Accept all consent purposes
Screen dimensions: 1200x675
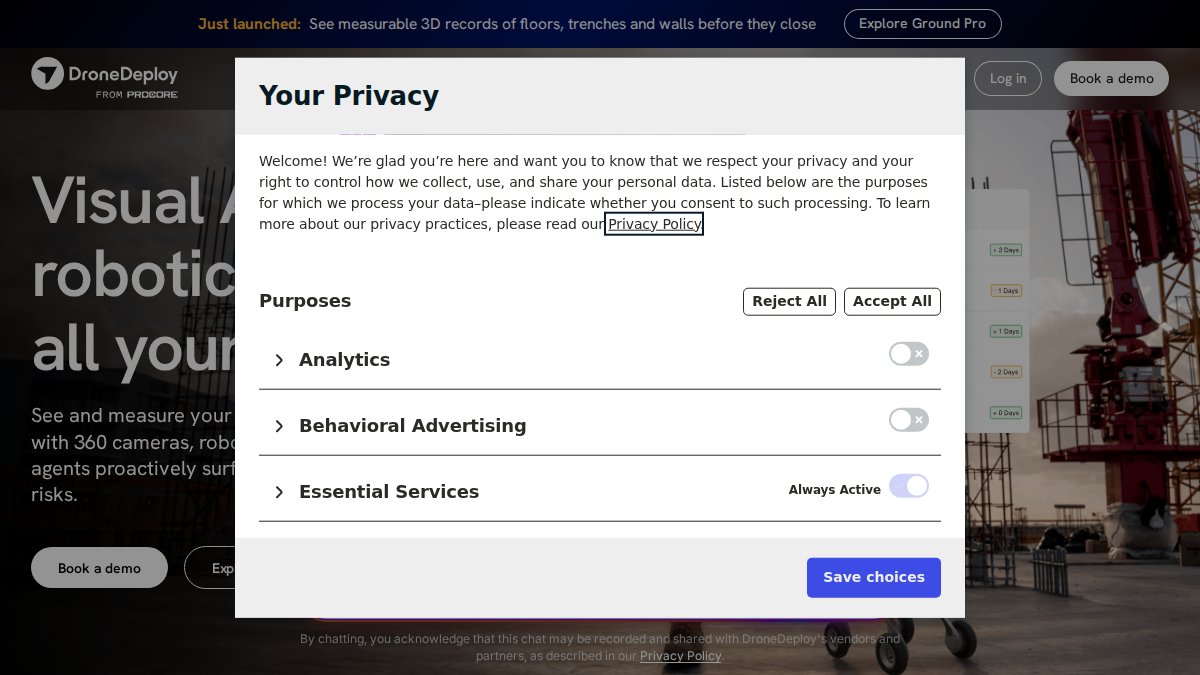892,301
